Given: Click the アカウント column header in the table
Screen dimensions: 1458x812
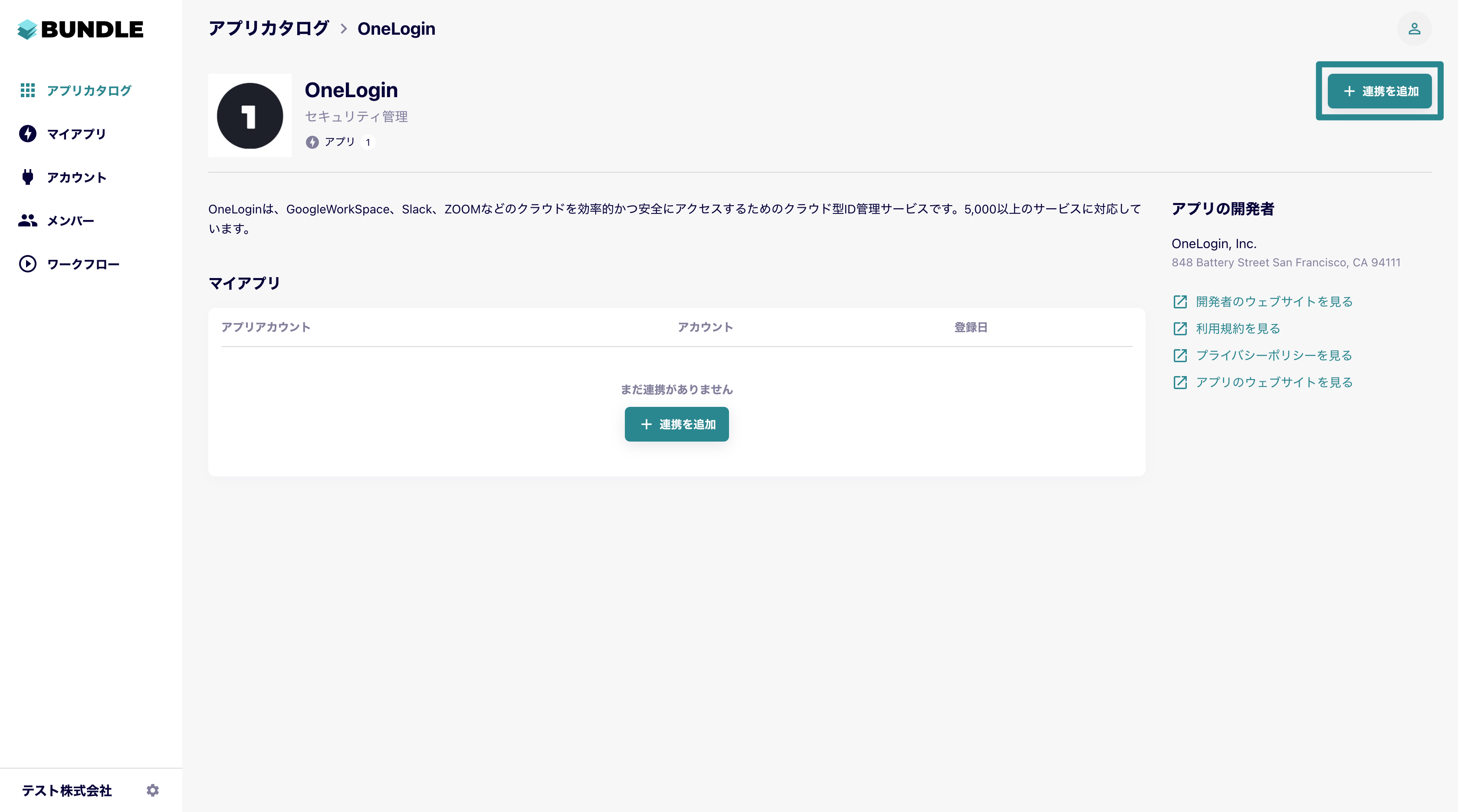Looking at the screenshot, I should [705, 327].
